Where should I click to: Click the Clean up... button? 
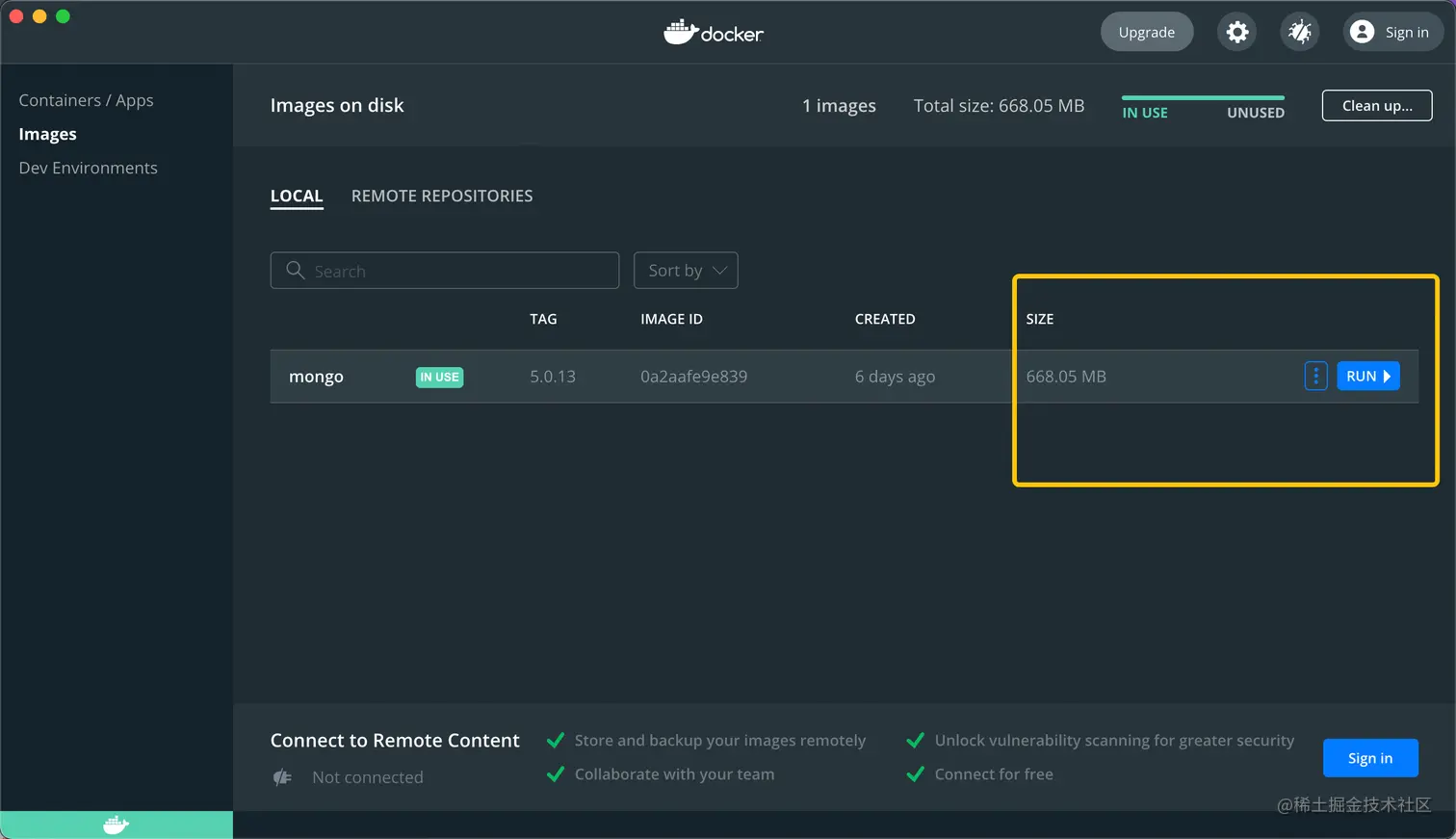pos(1377,106)
